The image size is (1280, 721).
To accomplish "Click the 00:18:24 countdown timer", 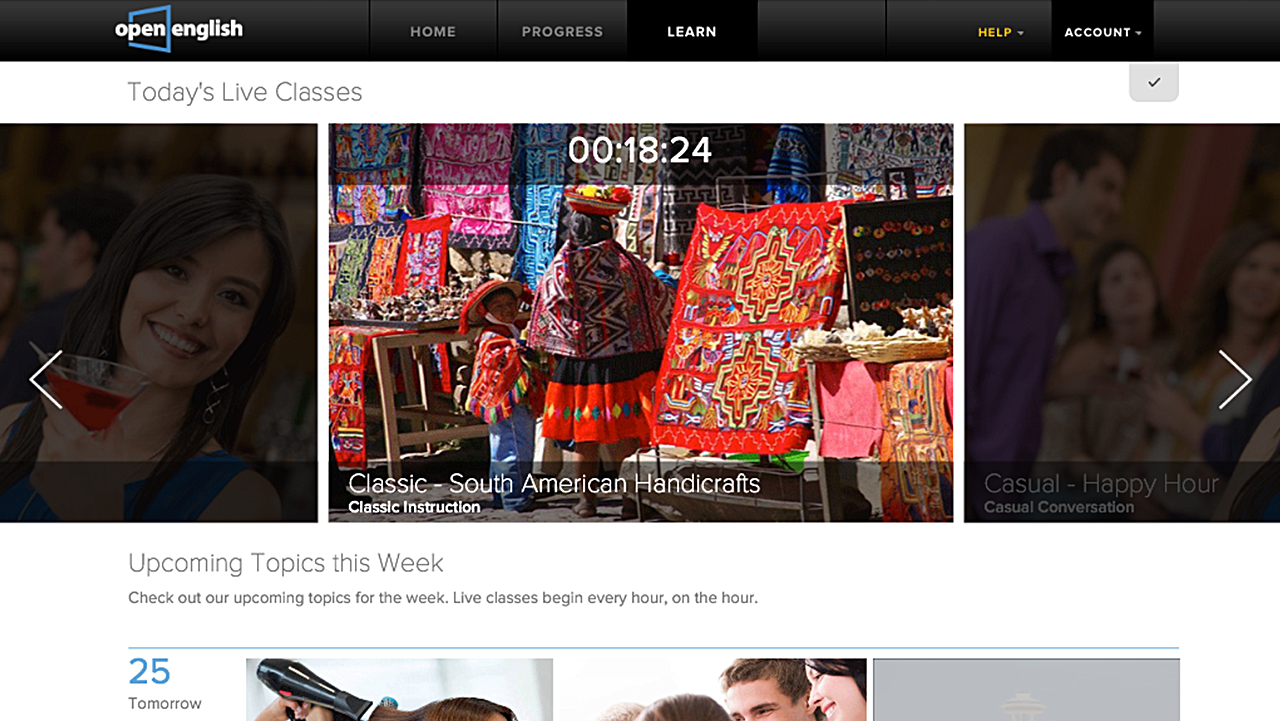I will coord(640,150).
